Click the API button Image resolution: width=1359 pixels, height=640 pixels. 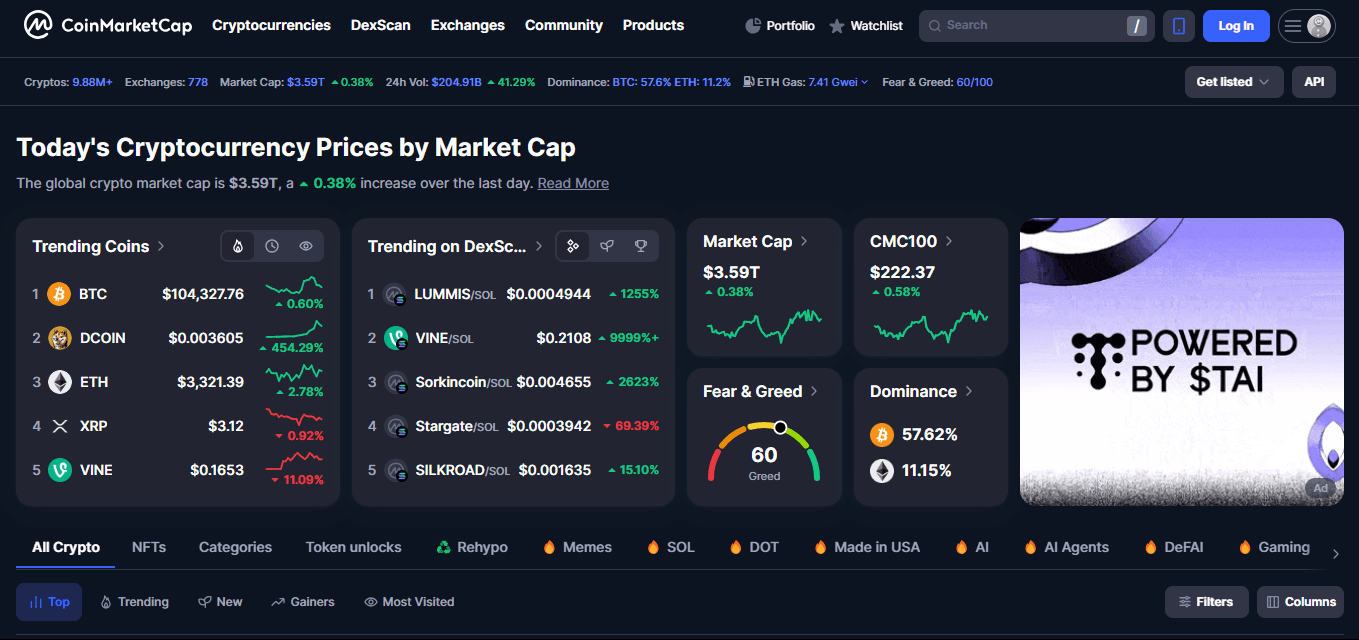pos(1314,82)
